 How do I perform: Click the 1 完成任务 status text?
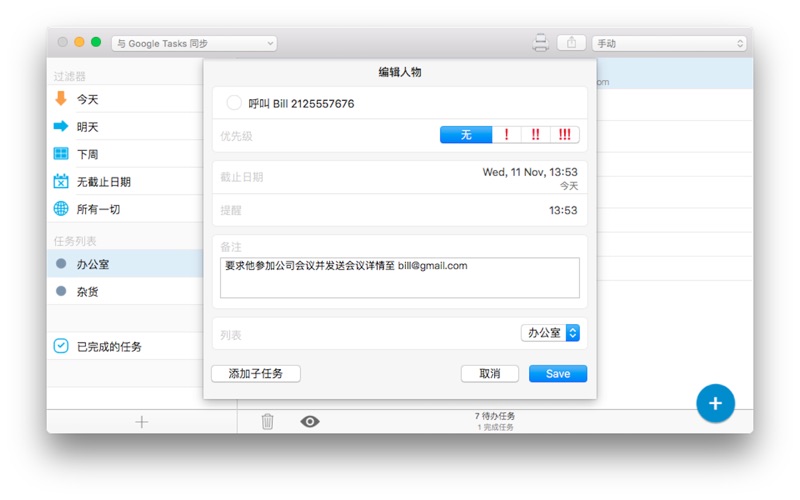pyautogui.click(x=495, y=427)
